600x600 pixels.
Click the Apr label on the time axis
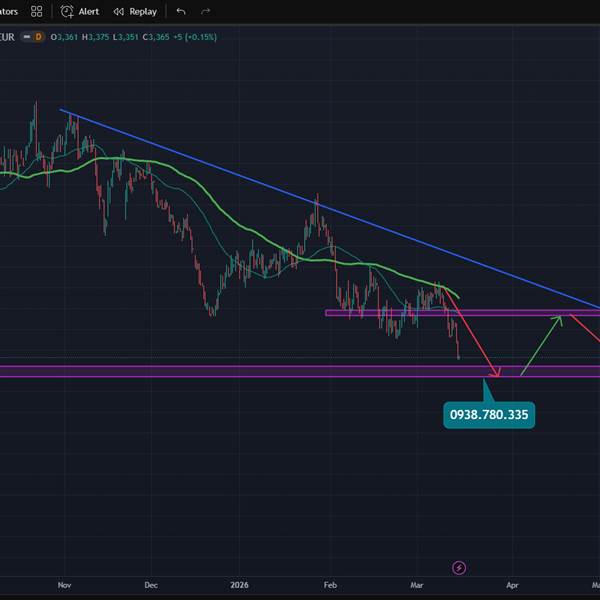point(512,585)
